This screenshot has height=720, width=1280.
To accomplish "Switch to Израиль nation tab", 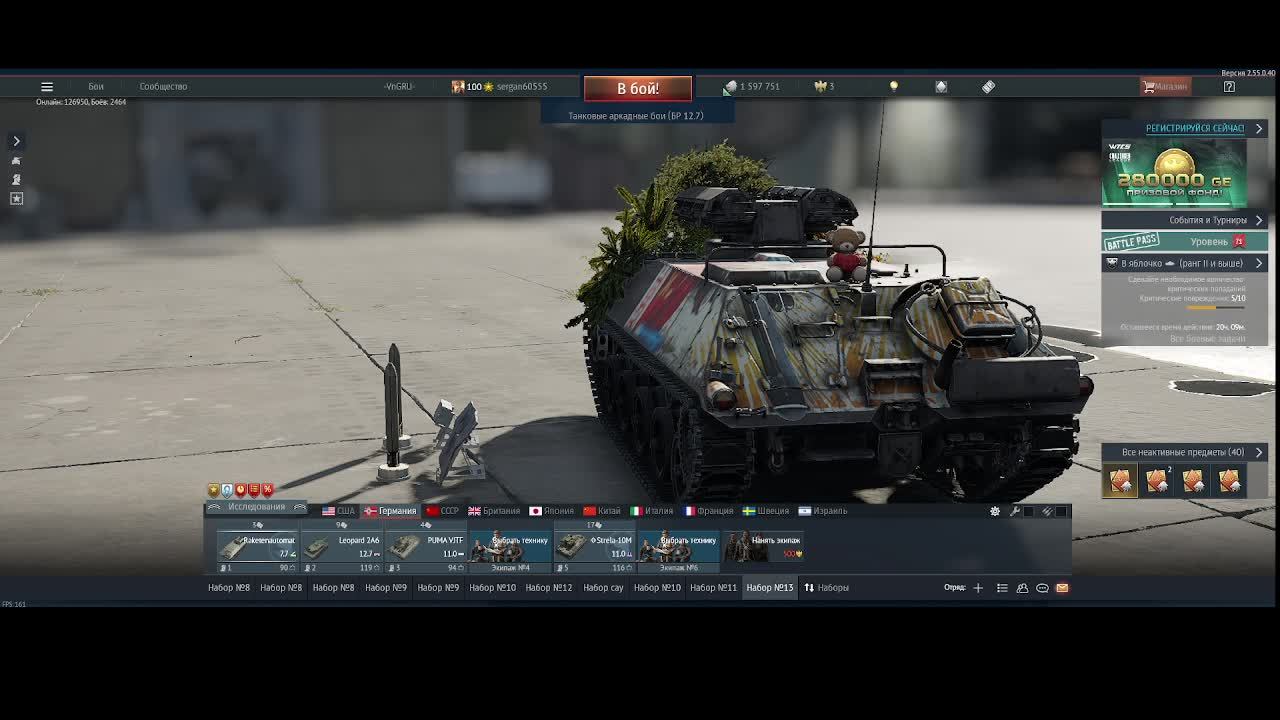I will (822, 511).
